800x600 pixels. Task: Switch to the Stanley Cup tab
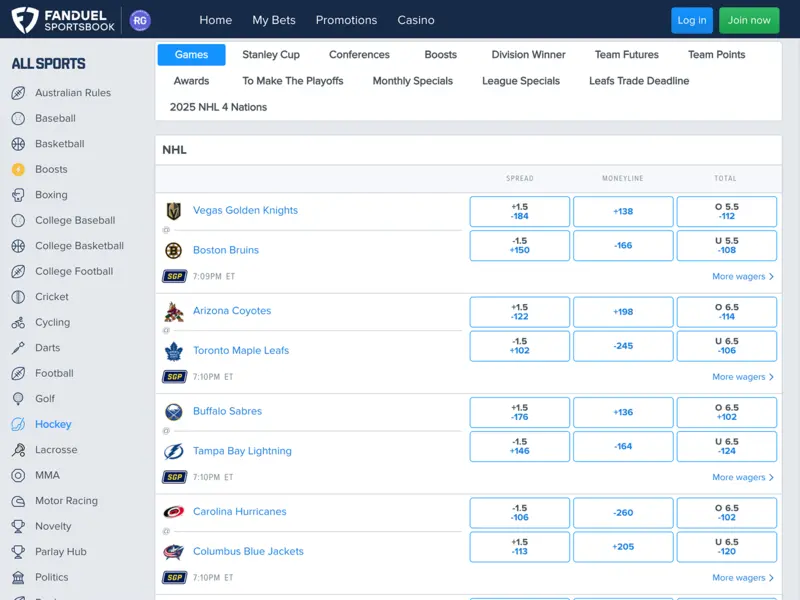click(269, 55)
